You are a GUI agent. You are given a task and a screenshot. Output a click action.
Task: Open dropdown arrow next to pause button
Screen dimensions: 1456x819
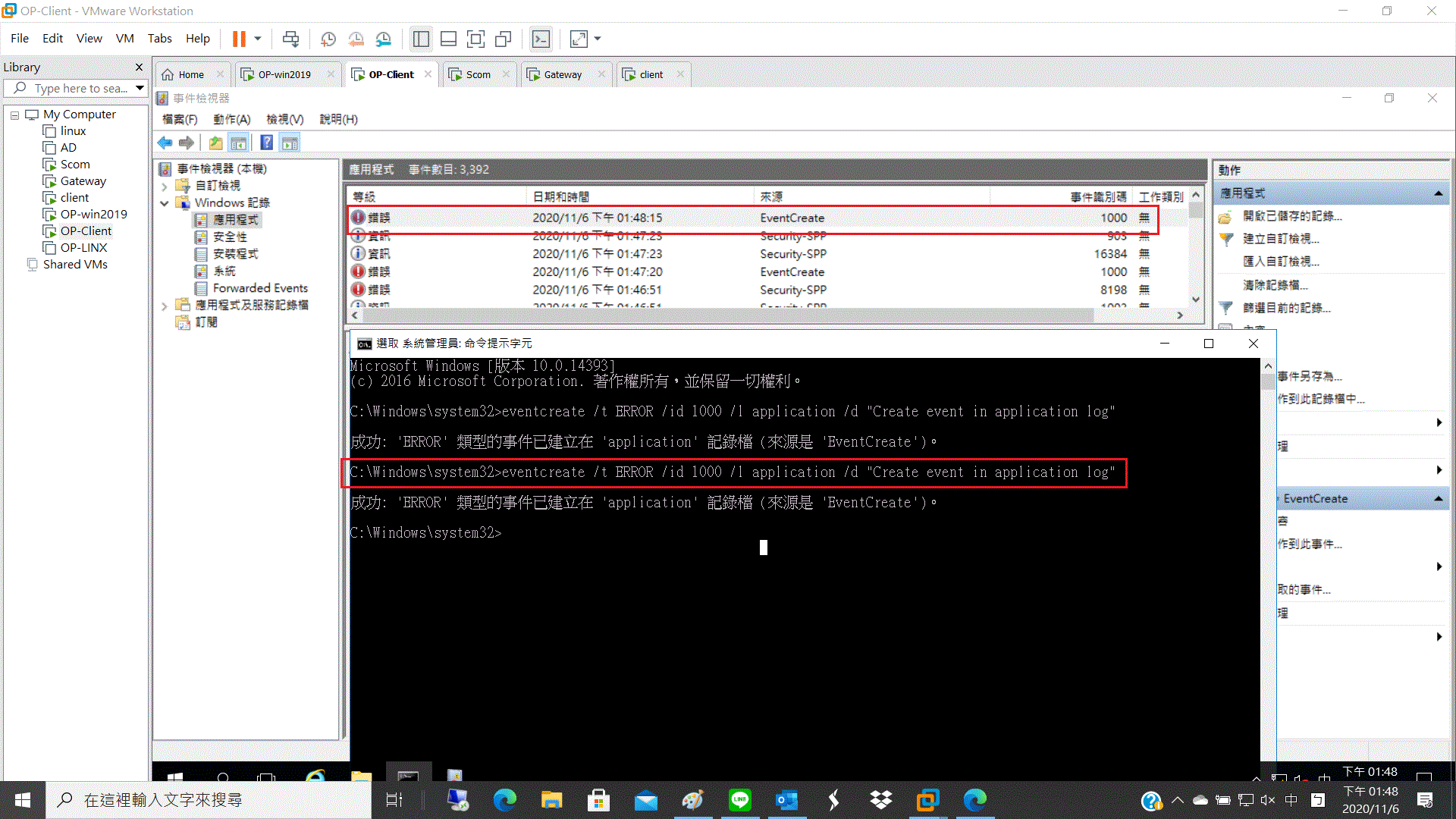[258, 39]
